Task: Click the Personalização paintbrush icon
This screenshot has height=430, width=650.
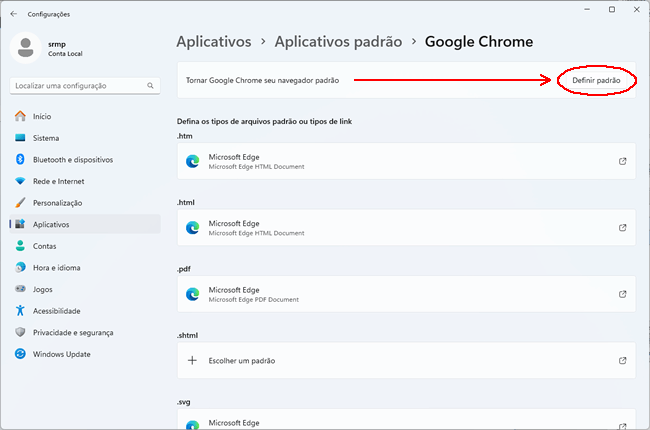Action: tap(20, 202)
